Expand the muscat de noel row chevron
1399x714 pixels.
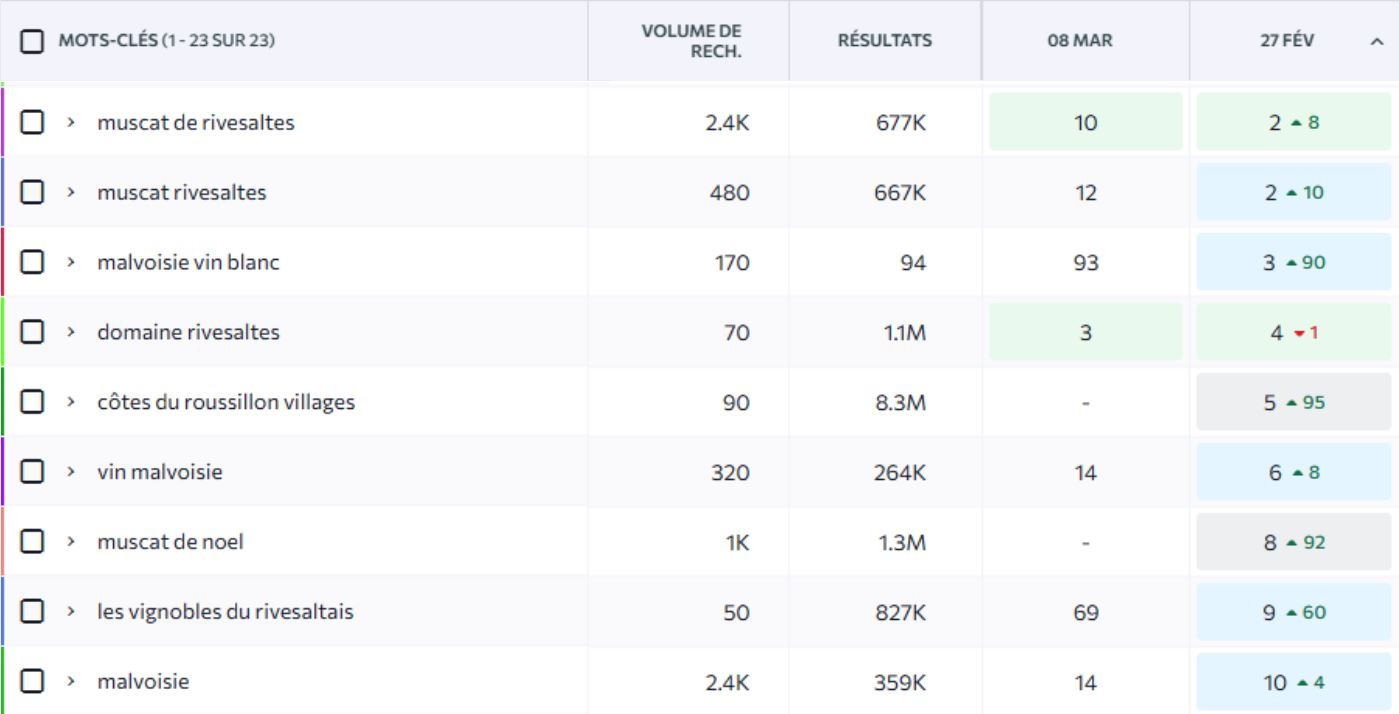(71, 543)
